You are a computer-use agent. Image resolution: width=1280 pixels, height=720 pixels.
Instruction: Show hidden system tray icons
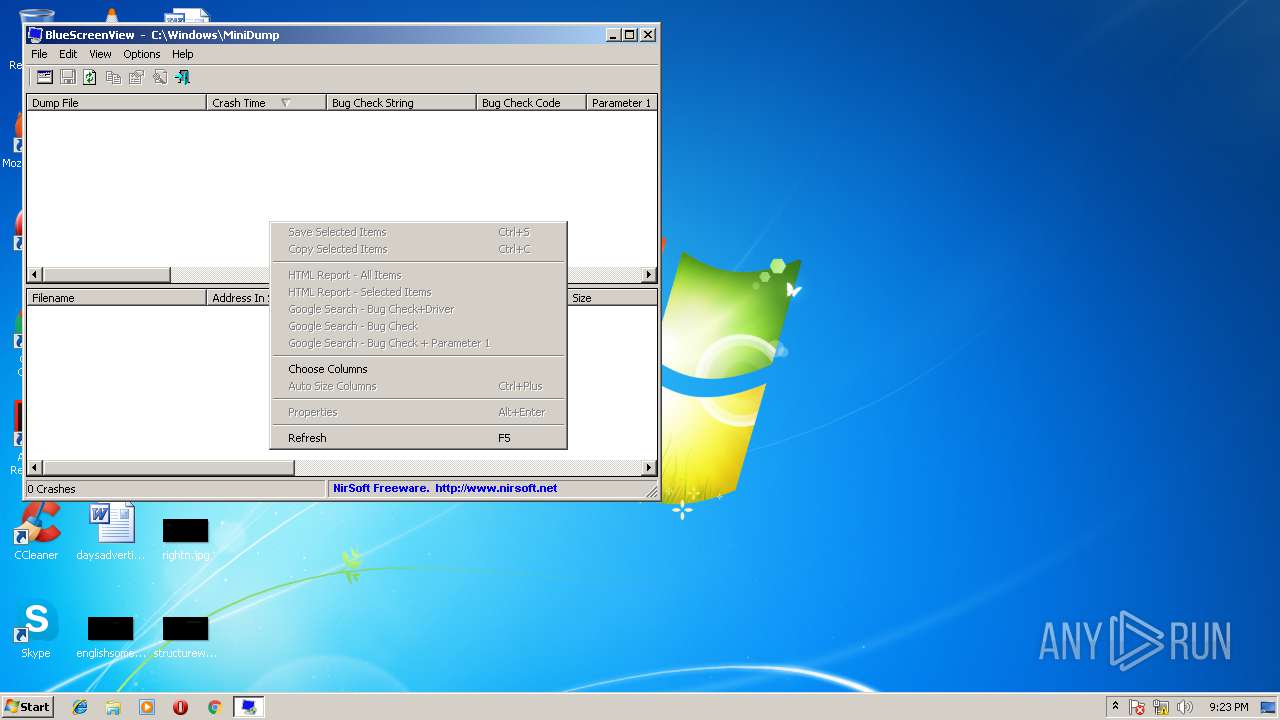(x=1115, y=707)
